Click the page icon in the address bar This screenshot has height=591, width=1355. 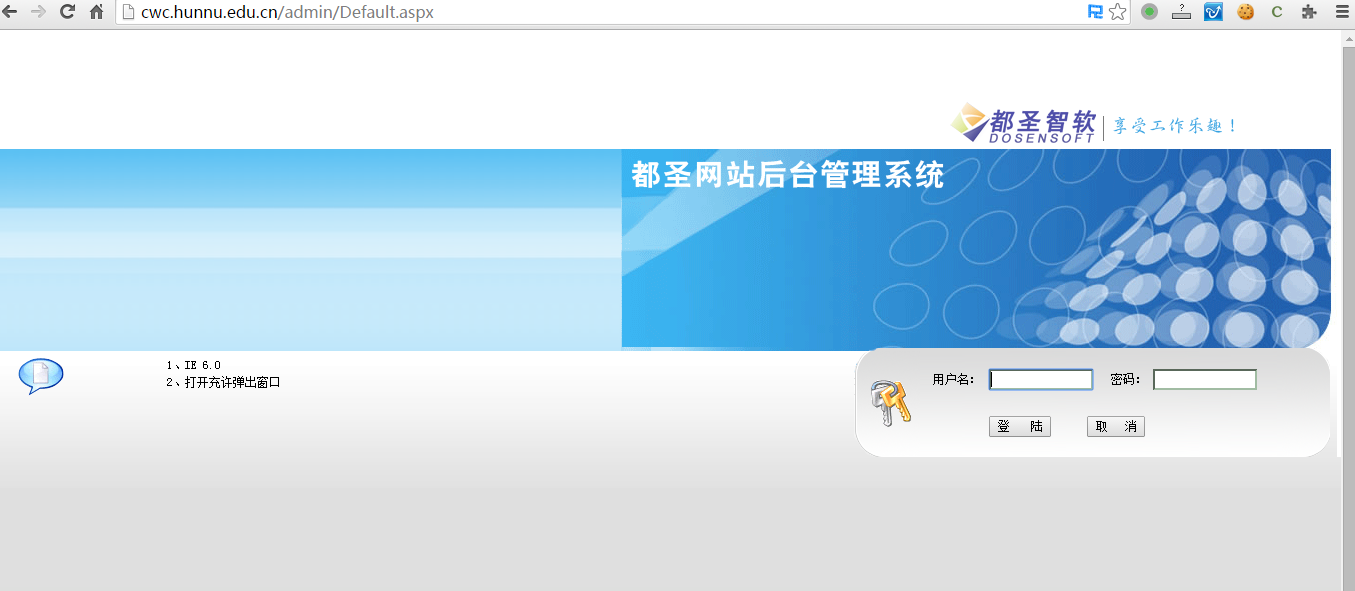coord(128,12)
